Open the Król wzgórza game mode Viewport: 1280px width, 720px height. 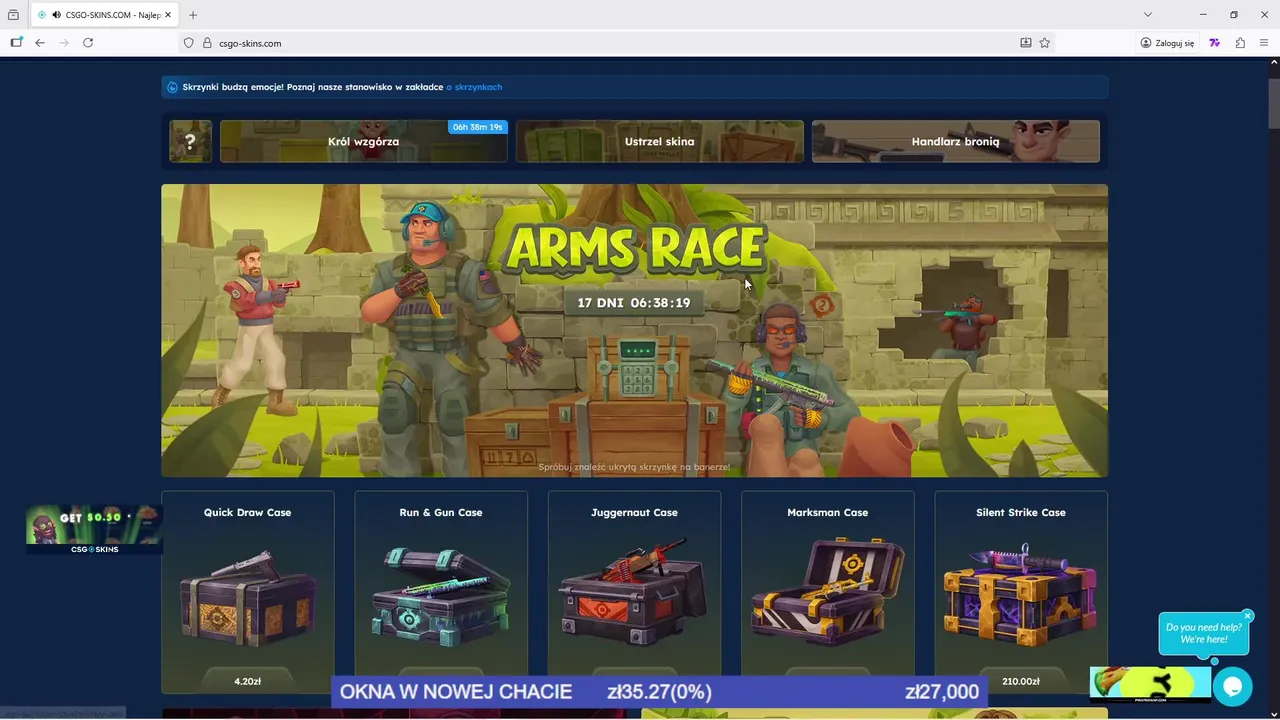pyautogui.click(x=363, y=141)
